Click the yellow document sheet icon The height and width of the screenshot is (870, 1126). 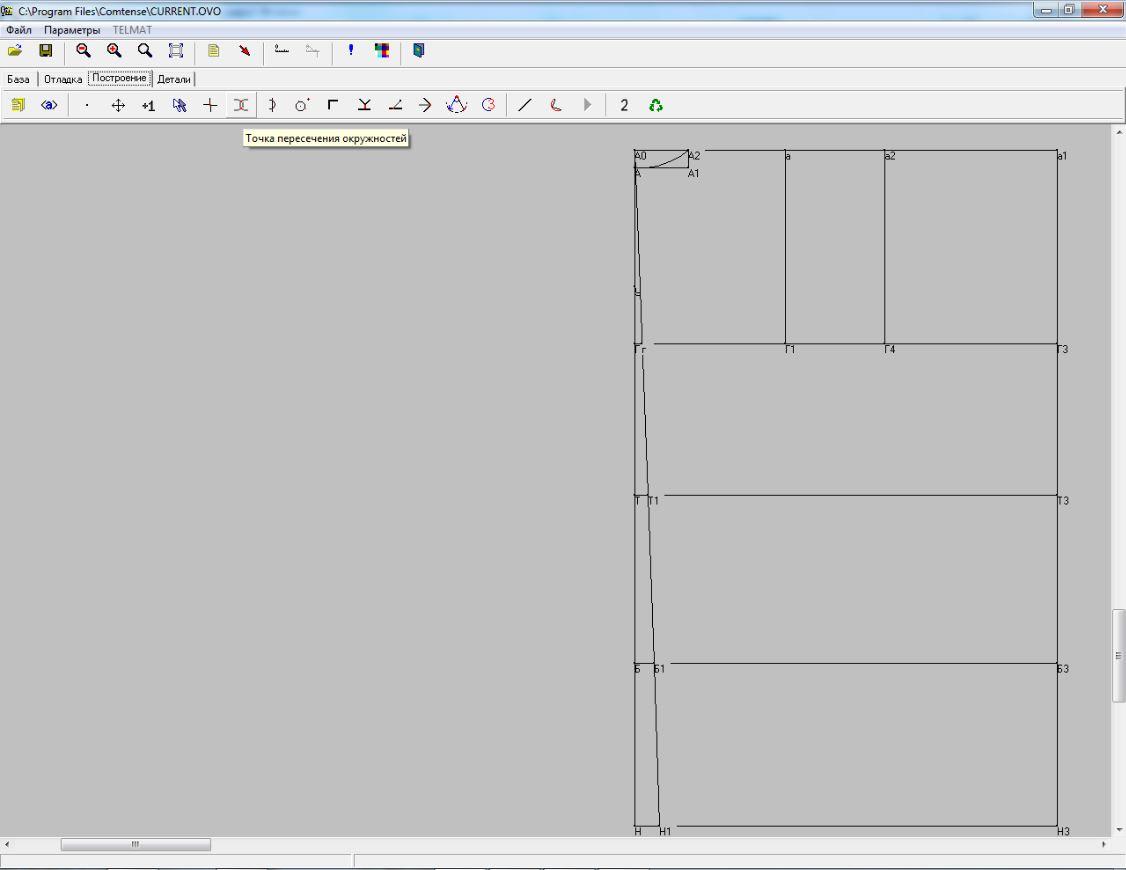(213, 51)
